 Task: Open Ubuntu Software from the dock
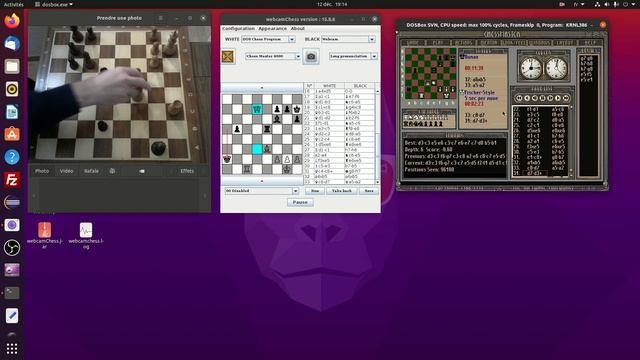click(x=12, y=134)
